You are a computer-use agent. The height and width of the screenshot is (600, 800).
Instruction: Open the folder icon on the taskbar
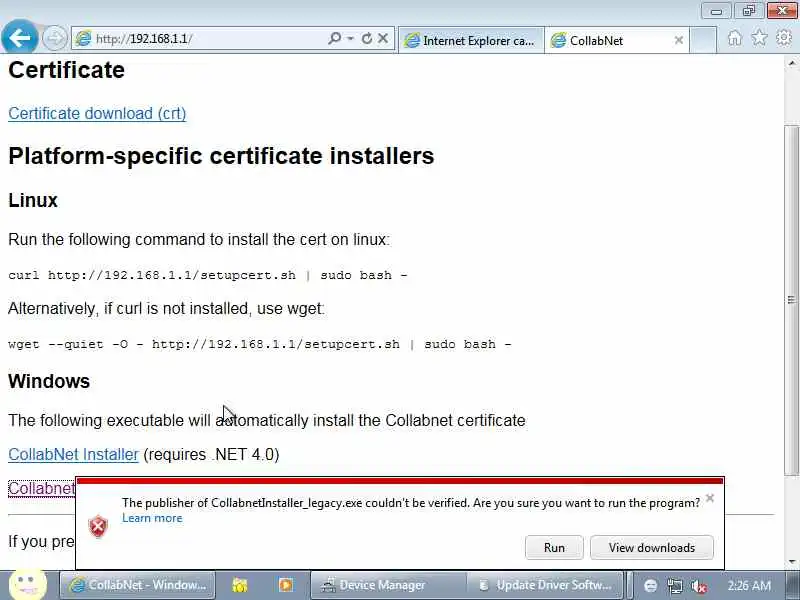[x=240, y=585]
